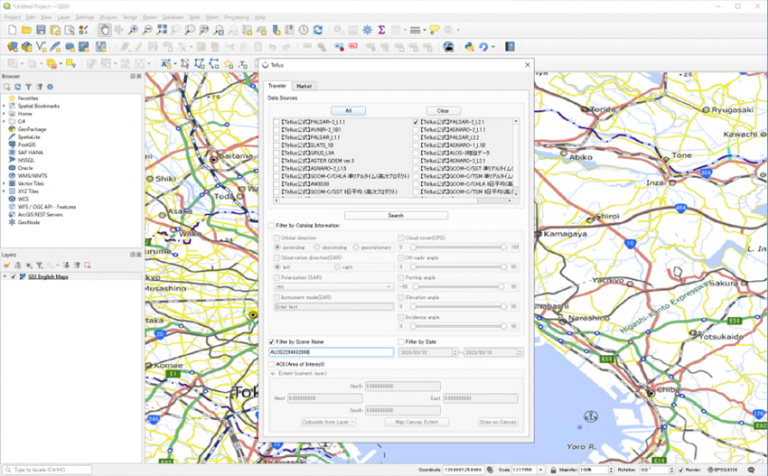Viewport: 768px width, 476px height.
Task: Check the ASTER GDEM ver.3 data source
Action: (x=277, y=161)
